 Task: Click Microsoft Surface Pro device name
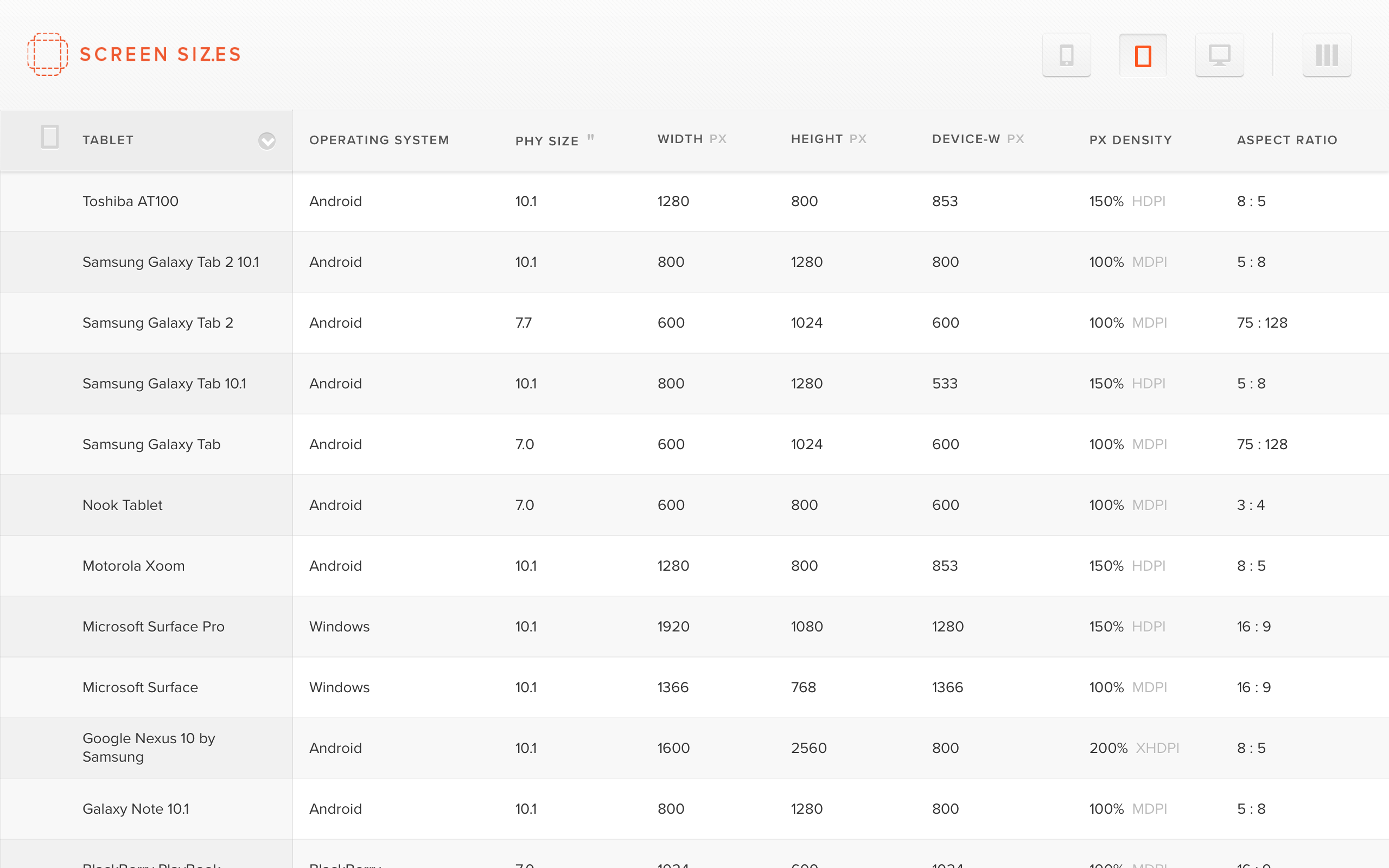click(x=153, y=627)
